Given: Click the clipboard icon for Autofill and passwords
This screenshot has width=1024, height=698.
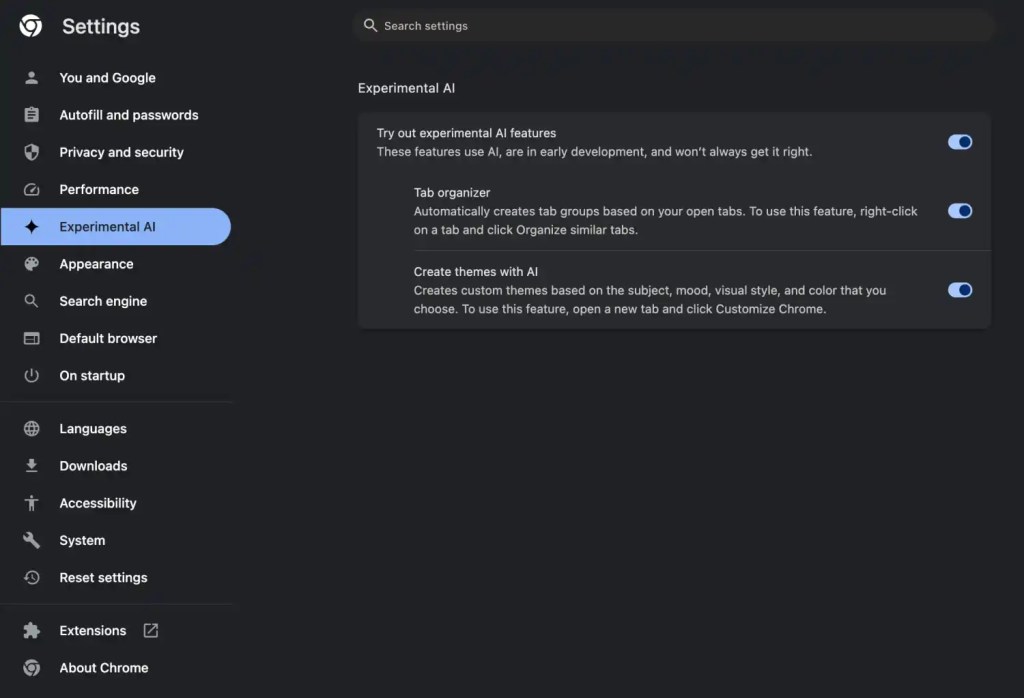Looking at the screenshot, I should tap(31, 115).
